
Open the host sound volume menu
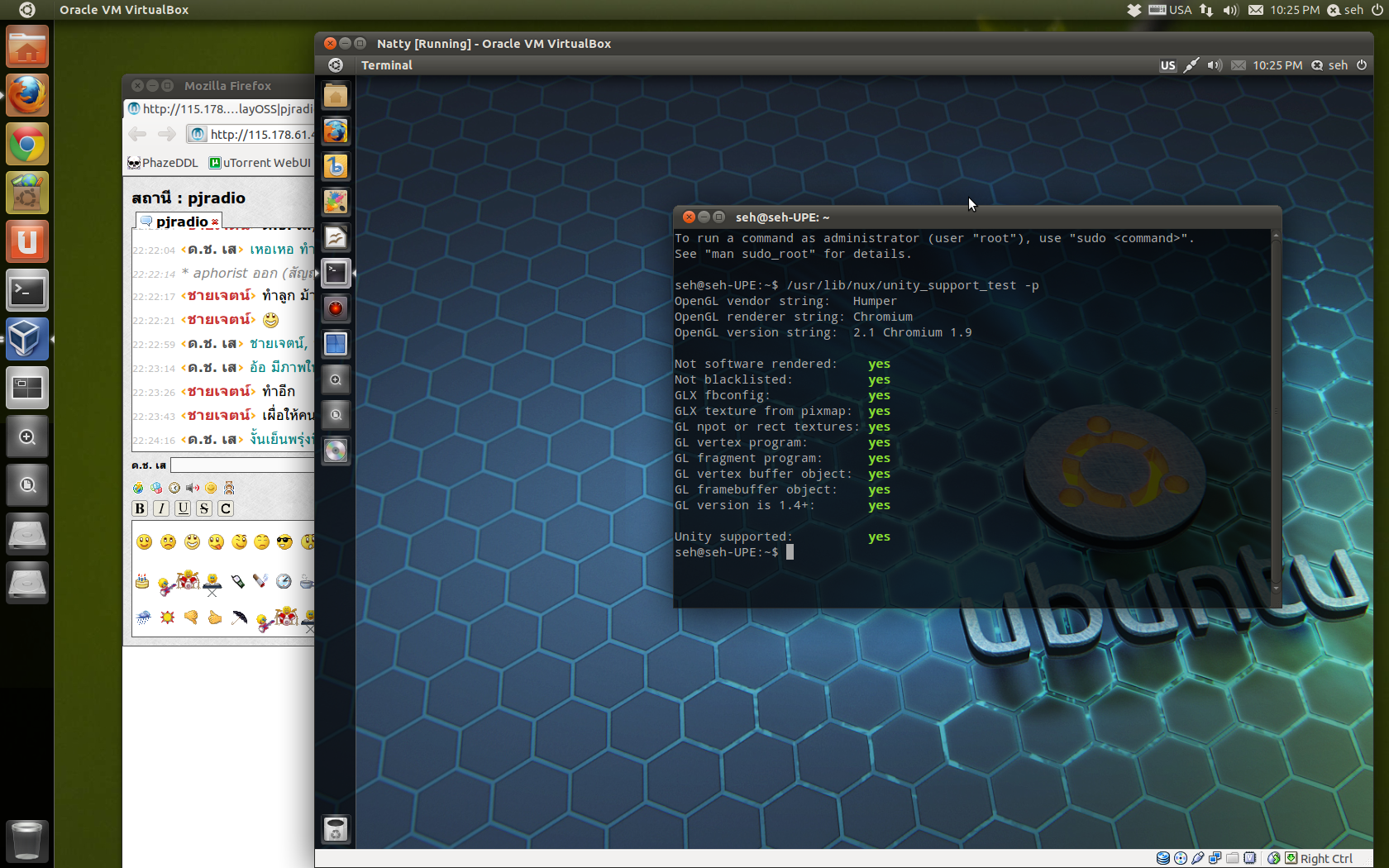tap(1231, 10)
